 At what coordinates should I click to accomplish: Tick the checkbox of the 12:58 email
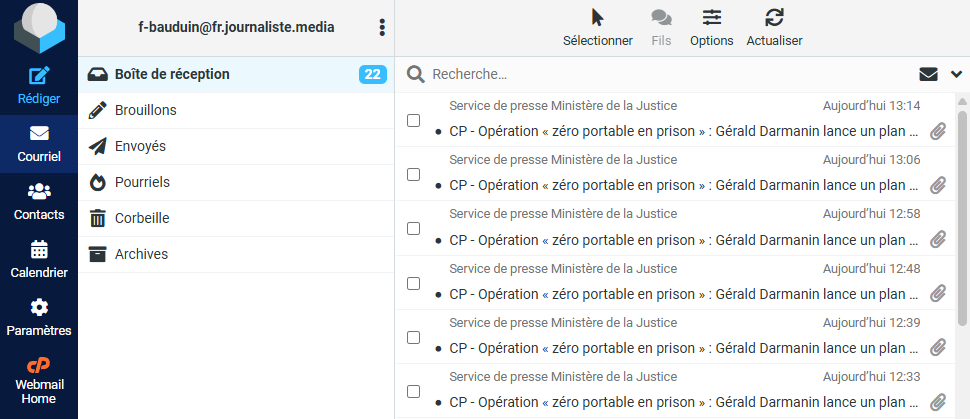pos(413,229)
